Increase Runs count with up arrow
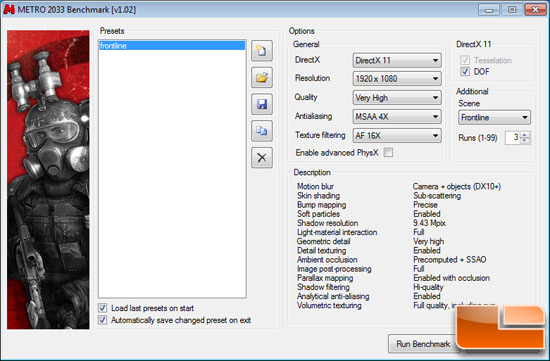The height and width of the screenshot is (361, 550). point(525,134)
